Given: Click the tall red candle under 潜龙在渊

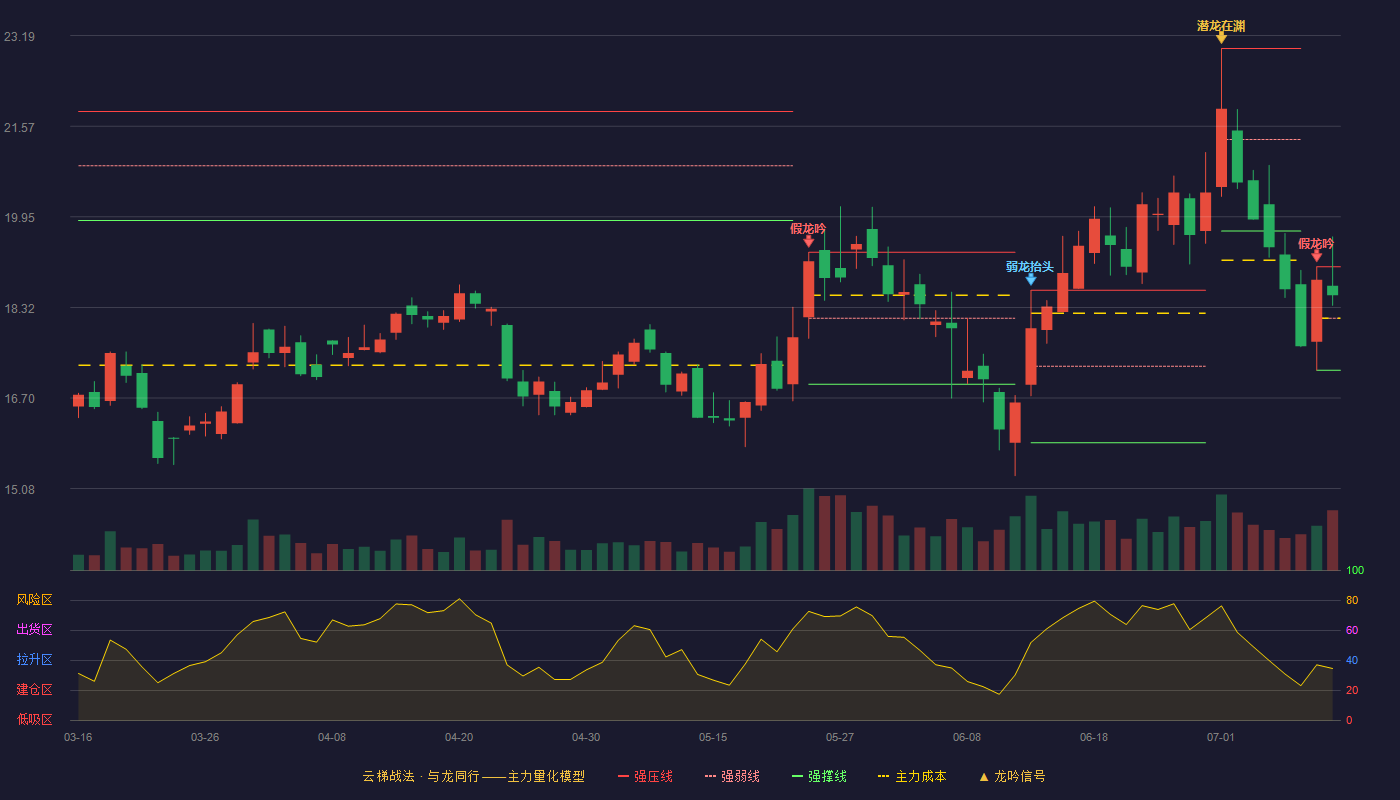Looking at the screenshot, I should 1221,148.
